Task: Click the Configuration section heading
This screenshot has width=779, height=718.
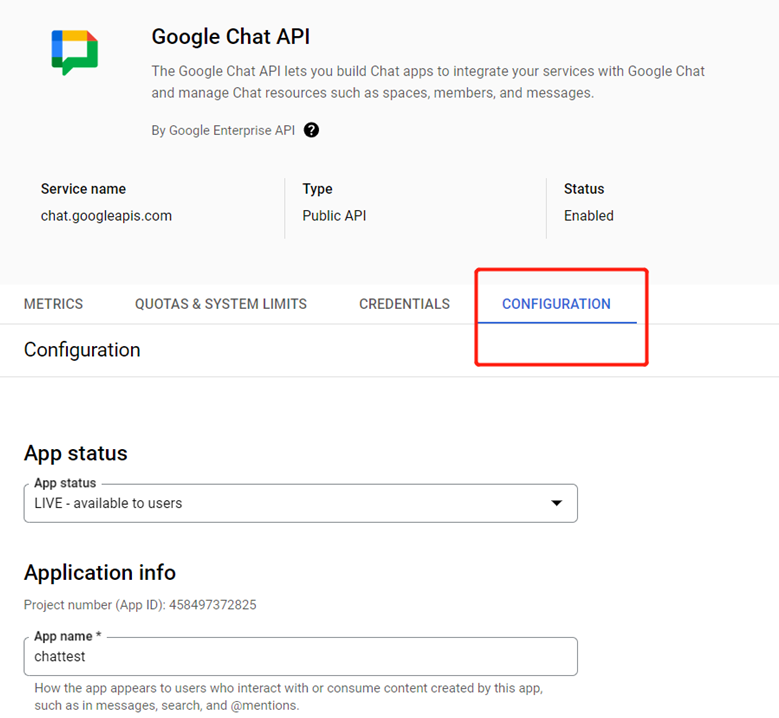Action: 82,350
